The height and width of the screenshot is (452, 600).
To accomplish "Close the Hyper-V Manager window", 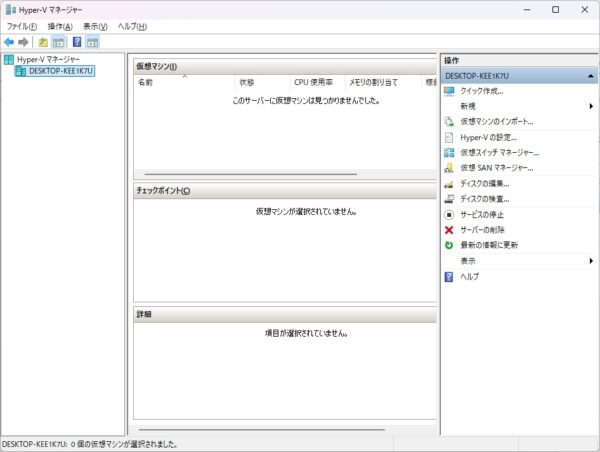I will (585, 10).
